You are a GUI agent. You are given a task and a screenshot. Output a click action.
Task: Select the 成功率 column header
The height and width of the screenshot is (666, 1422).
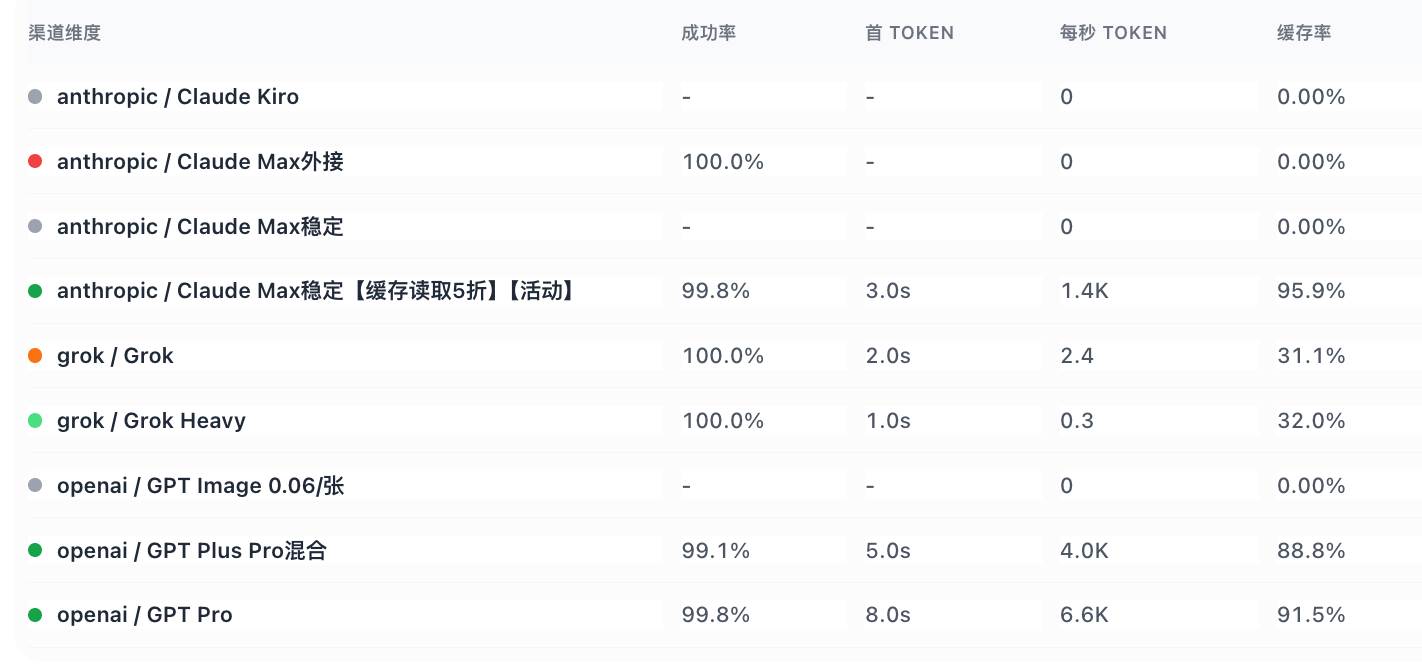coord(709,33)
